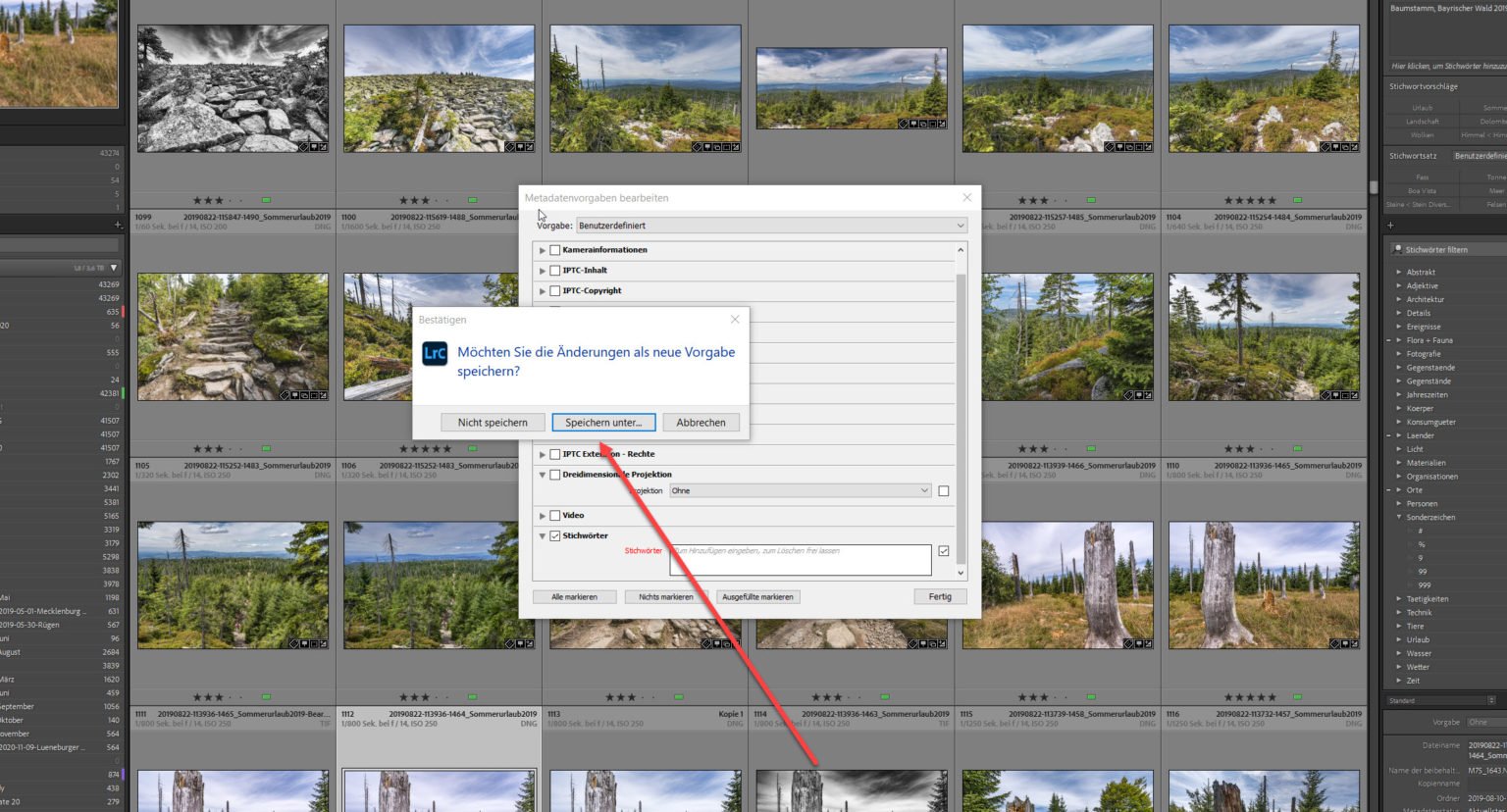
Task: Click the Fertig button in metadata dialog
Action: coord(940,596)
